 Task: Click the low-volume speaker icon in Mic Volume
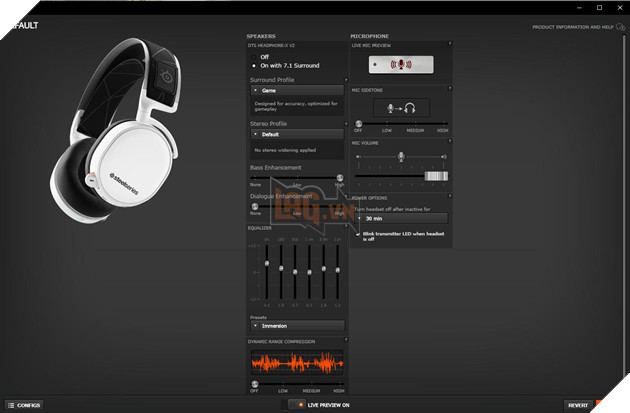(x=358, y=157)
